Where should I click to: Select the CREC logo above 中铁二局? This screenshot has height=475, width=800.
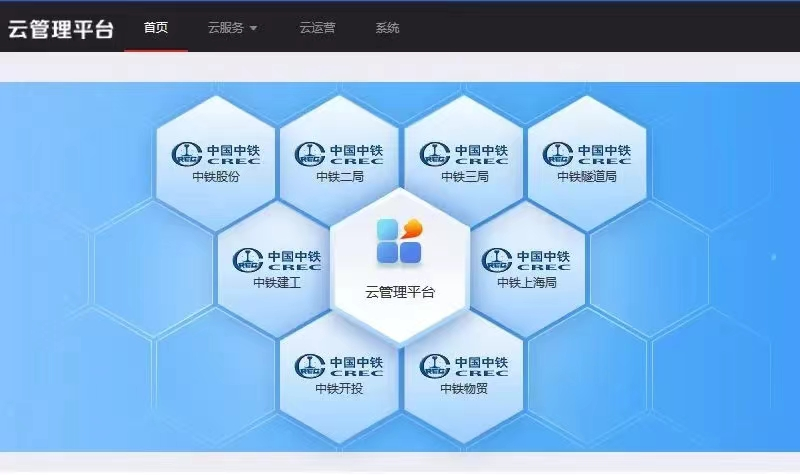click(339, 153)
